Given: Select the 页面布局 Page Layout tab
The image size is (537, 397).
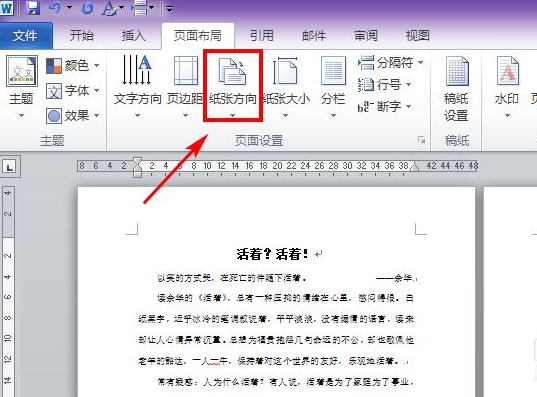Looking at the screenshot, I should click(x=198, y=35).
